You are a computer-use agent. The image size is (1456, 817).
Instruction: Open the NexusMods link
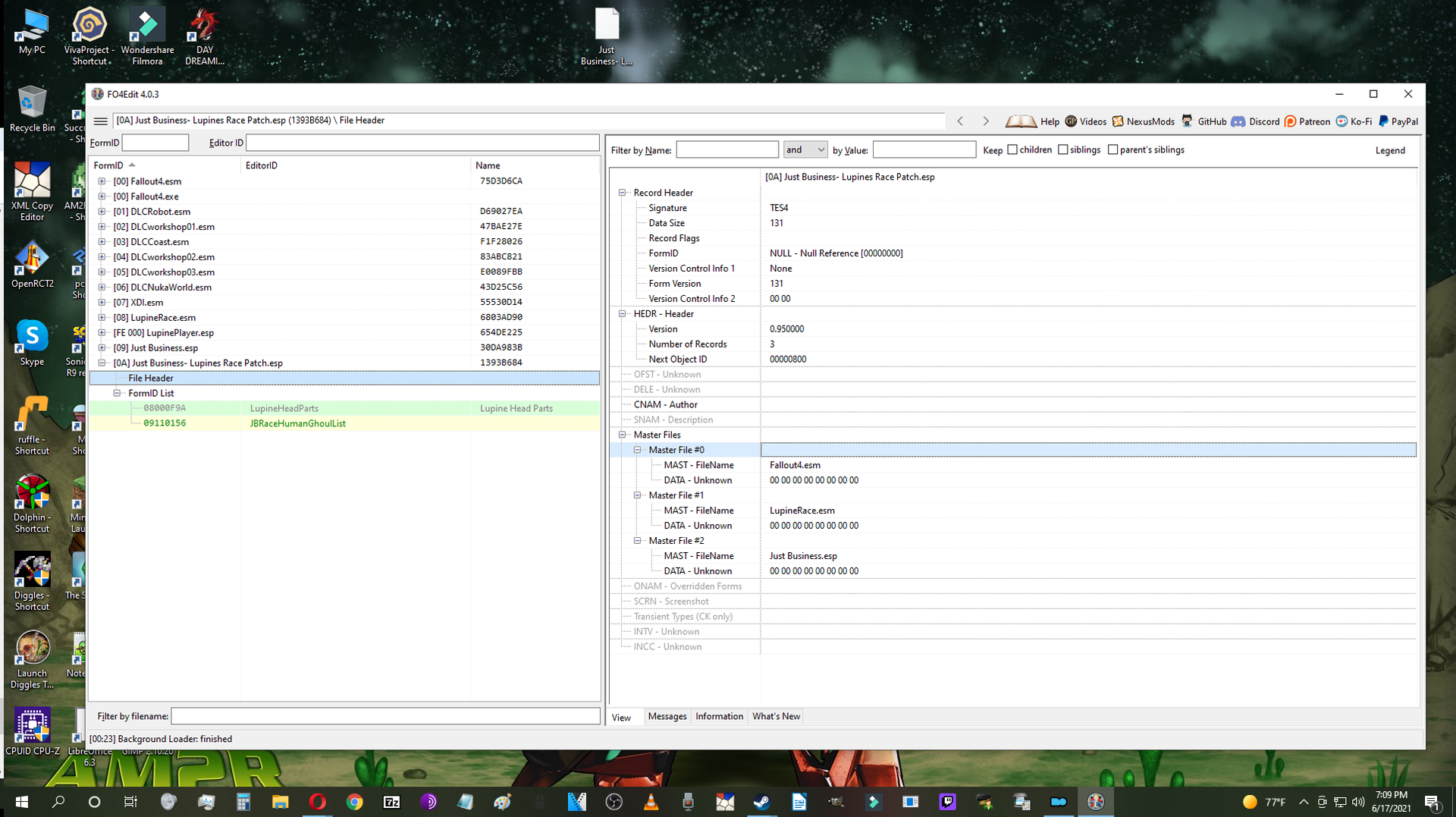click(1143, 121)
